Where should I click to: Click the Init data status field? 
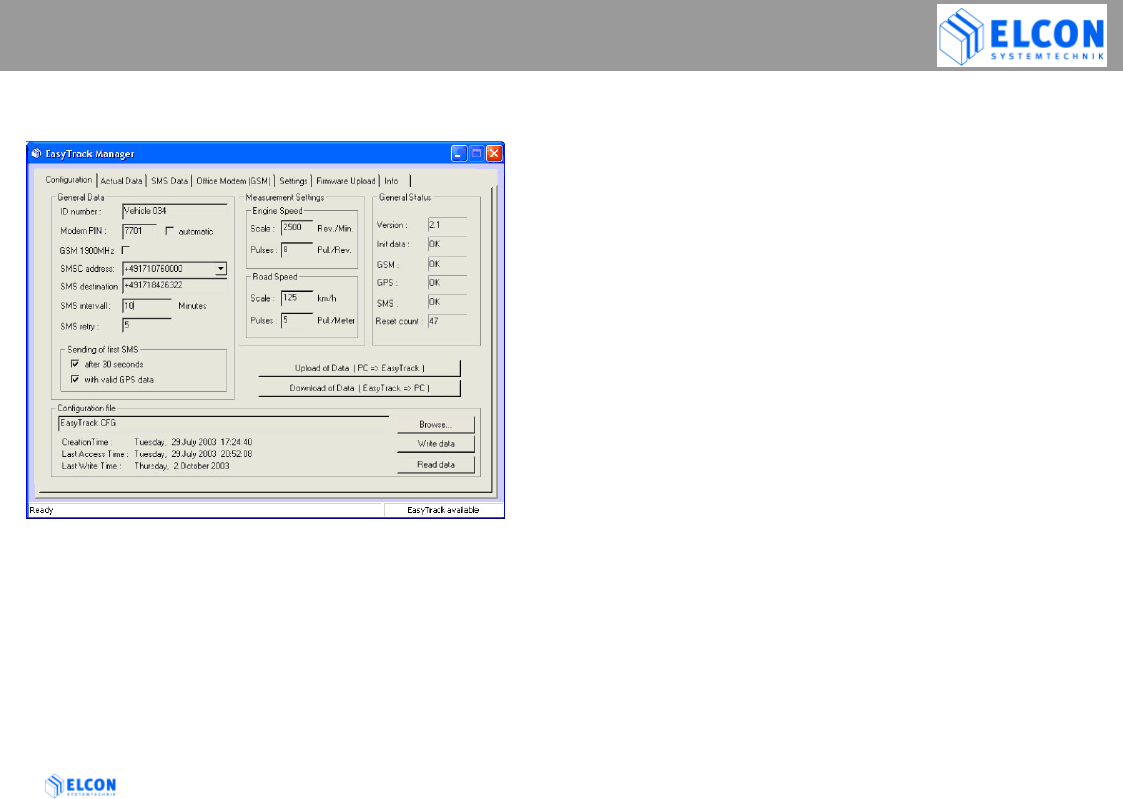pos(448,244)
